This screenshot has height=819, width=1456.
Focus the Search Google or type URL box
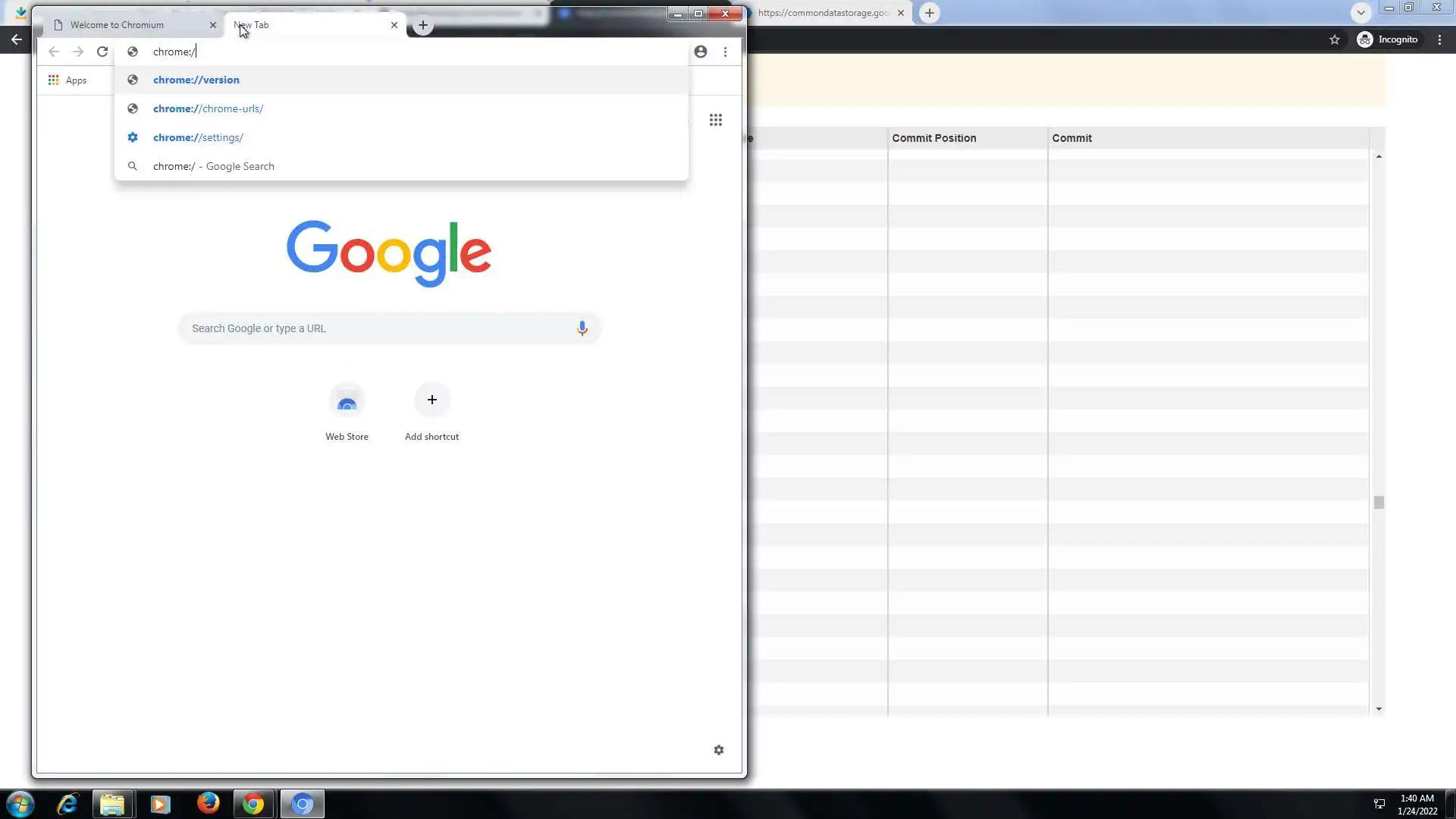coord(379,328)
